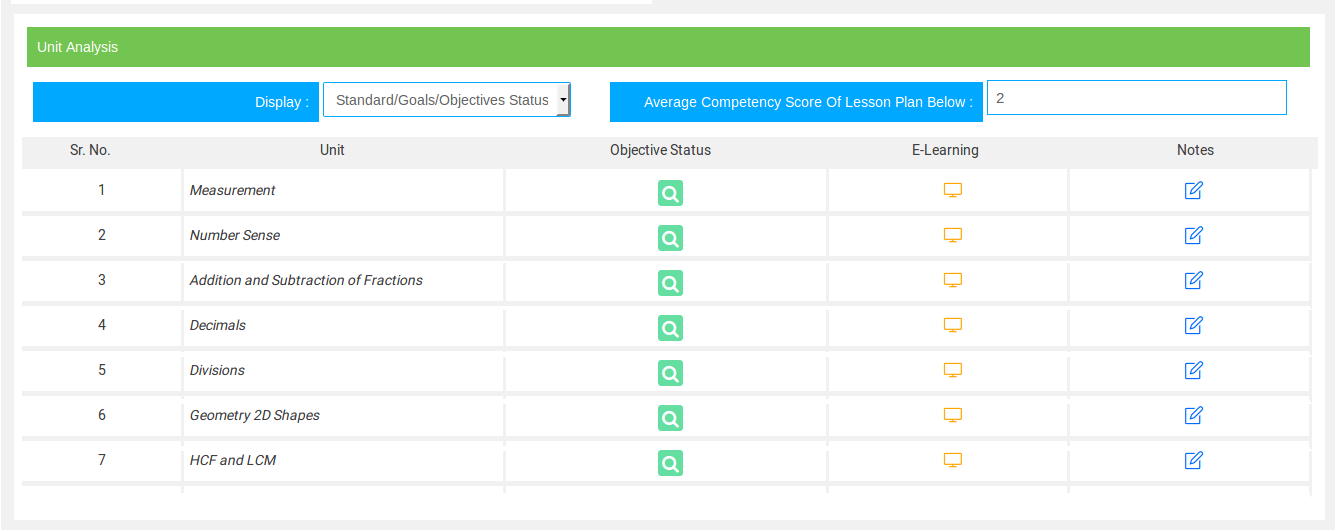The width and height of the screenshot is (1337, 532).
Task: Open notes editor for Decimals
Action: click(1193, 325)
